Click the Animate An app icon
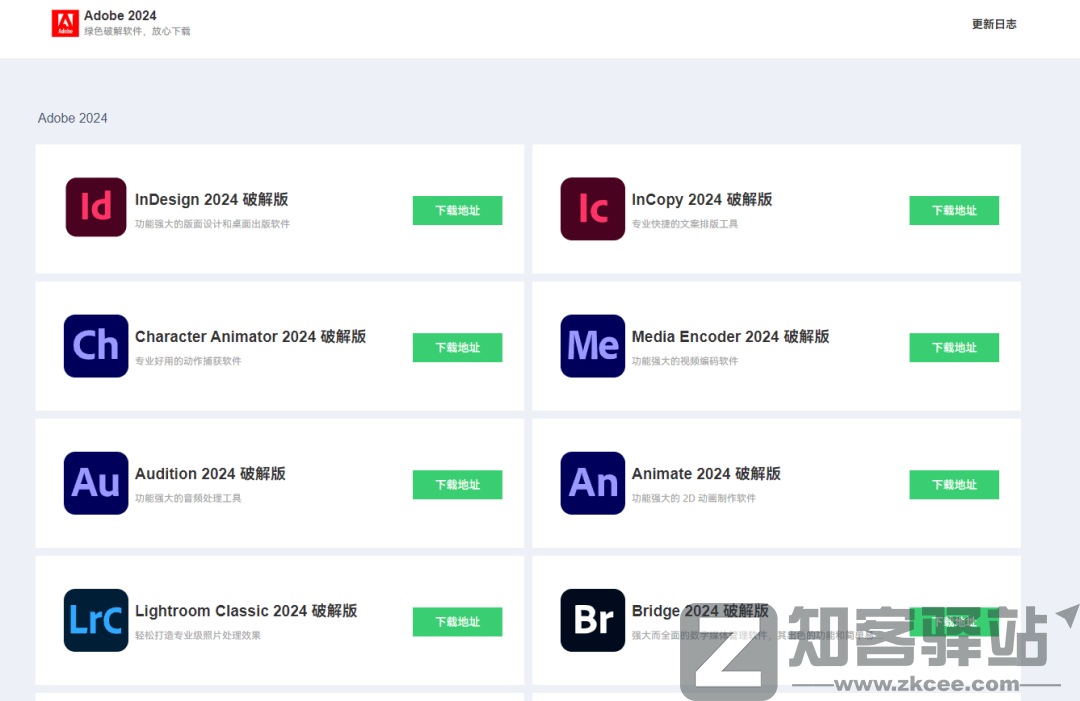The height and width of the screenshot is (701, 1080). coord(592,483)
